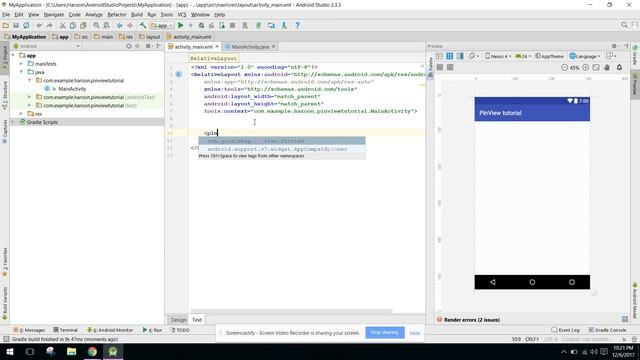Toggle the Build Variants side panel
640x360 pixels.
pos(5,303)
